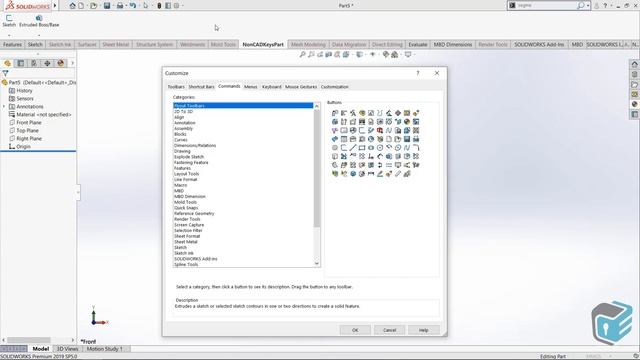Open the FeatureManager design tree tab
This screenshot has height=360, width=640.
[x=7, y=63]
